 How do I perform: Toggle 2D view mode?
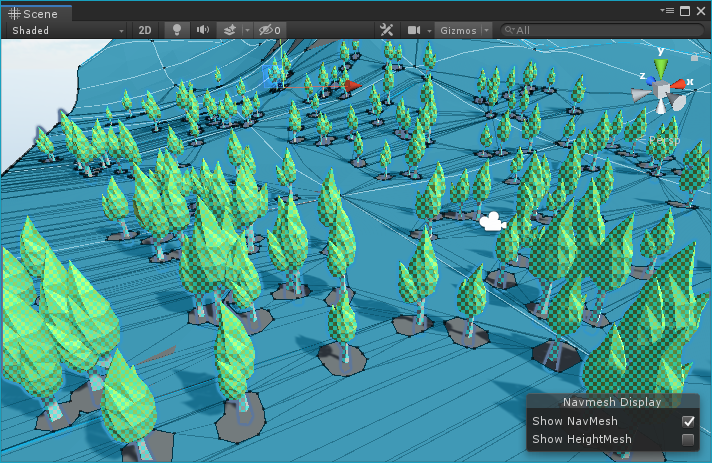[x=144, y=30]
